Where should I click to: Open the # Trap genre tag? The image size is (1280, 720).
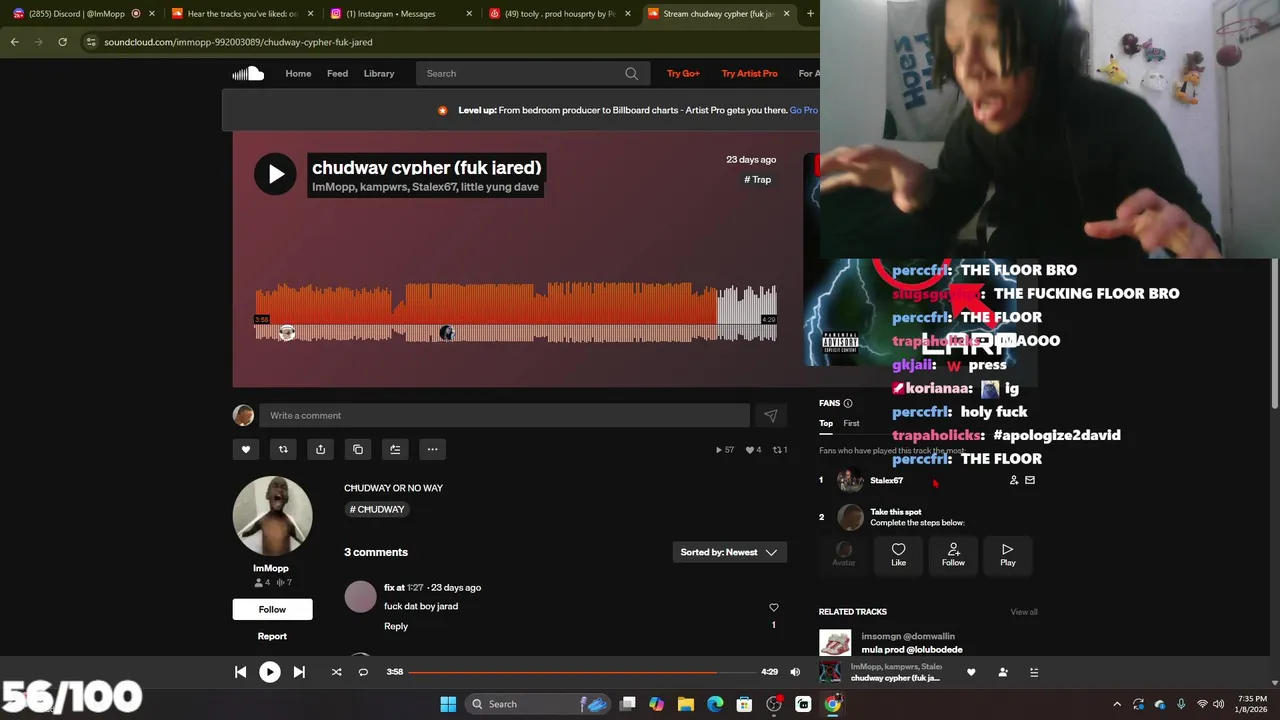[x=757, y=180]
